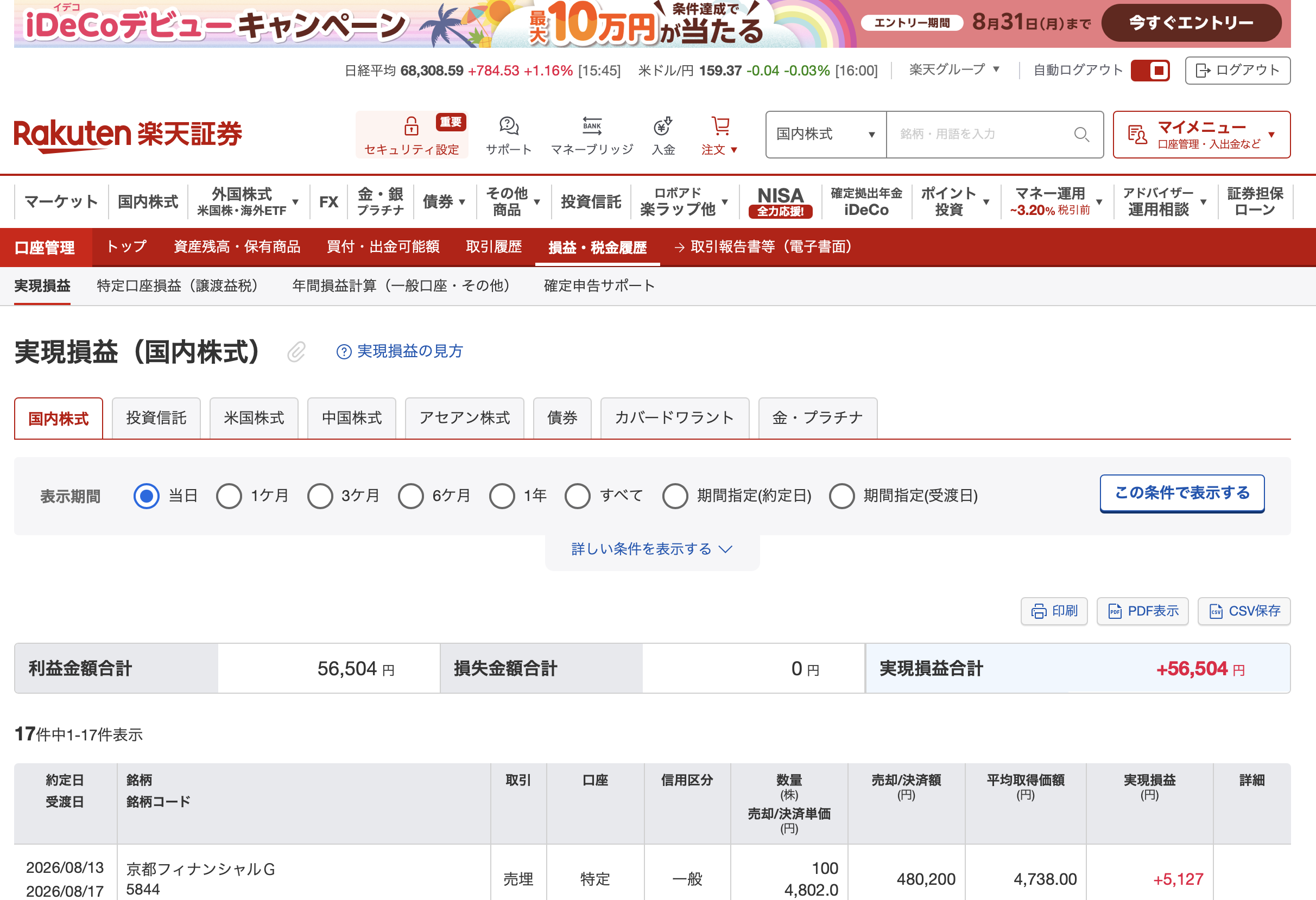This screenshot has width=1316, height=900.
Task: Open the アドバイザー運用相談 dropdown
Action: coord(1165,201)
